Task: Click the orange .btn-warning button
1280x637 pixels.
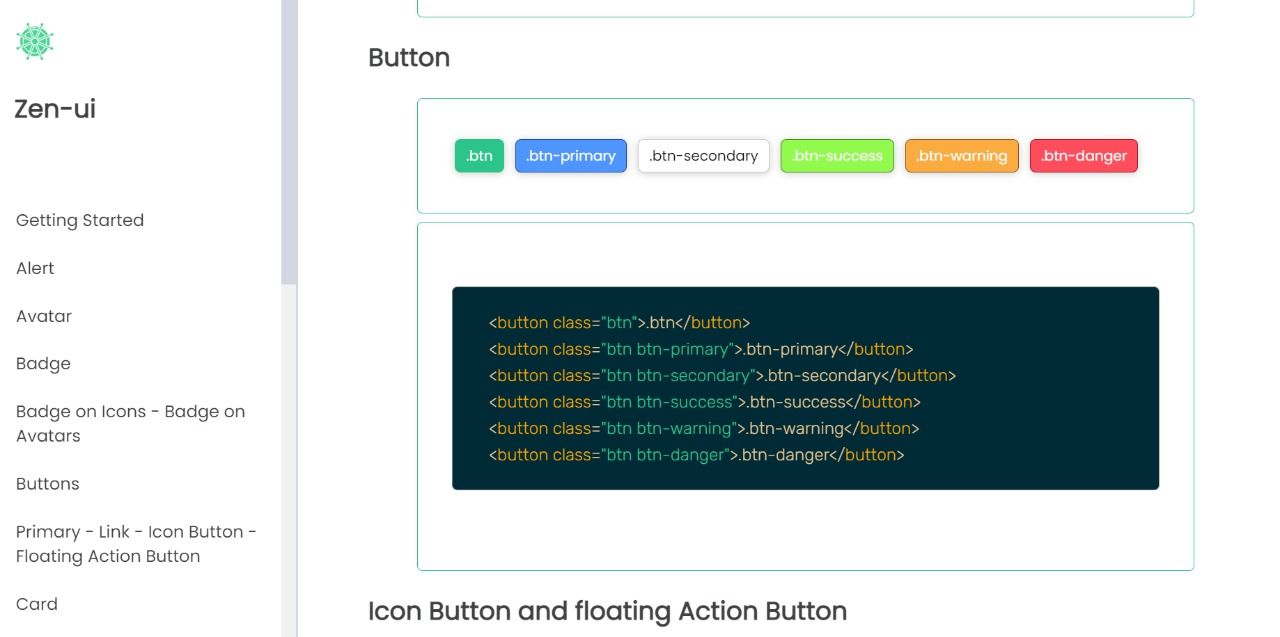Action: [962, 156]
